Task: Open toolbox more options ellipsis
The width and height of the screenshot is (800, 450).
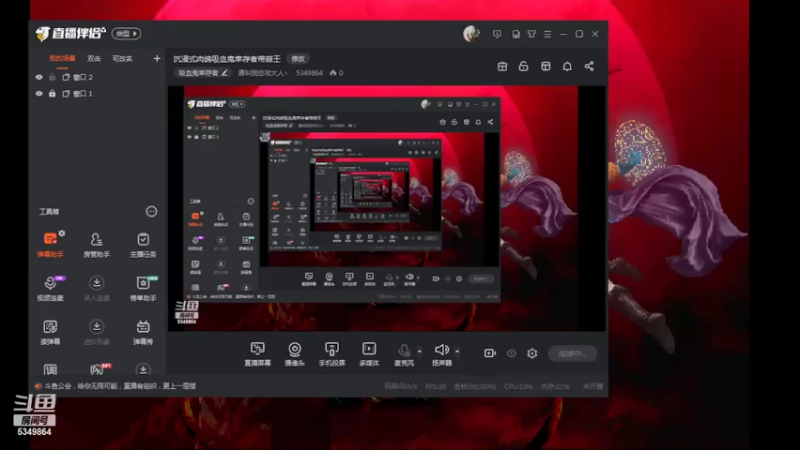Action: pos(152,211)
